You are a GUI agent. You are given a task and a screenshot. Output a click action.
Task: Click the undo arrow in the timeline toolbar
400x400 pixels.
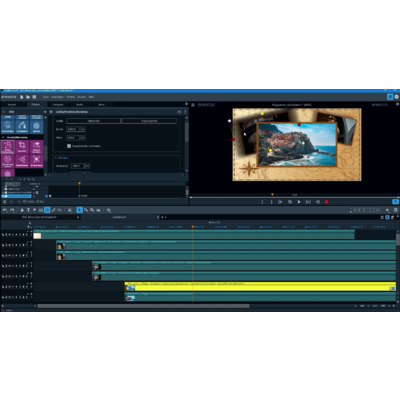(x=5, y=210)
